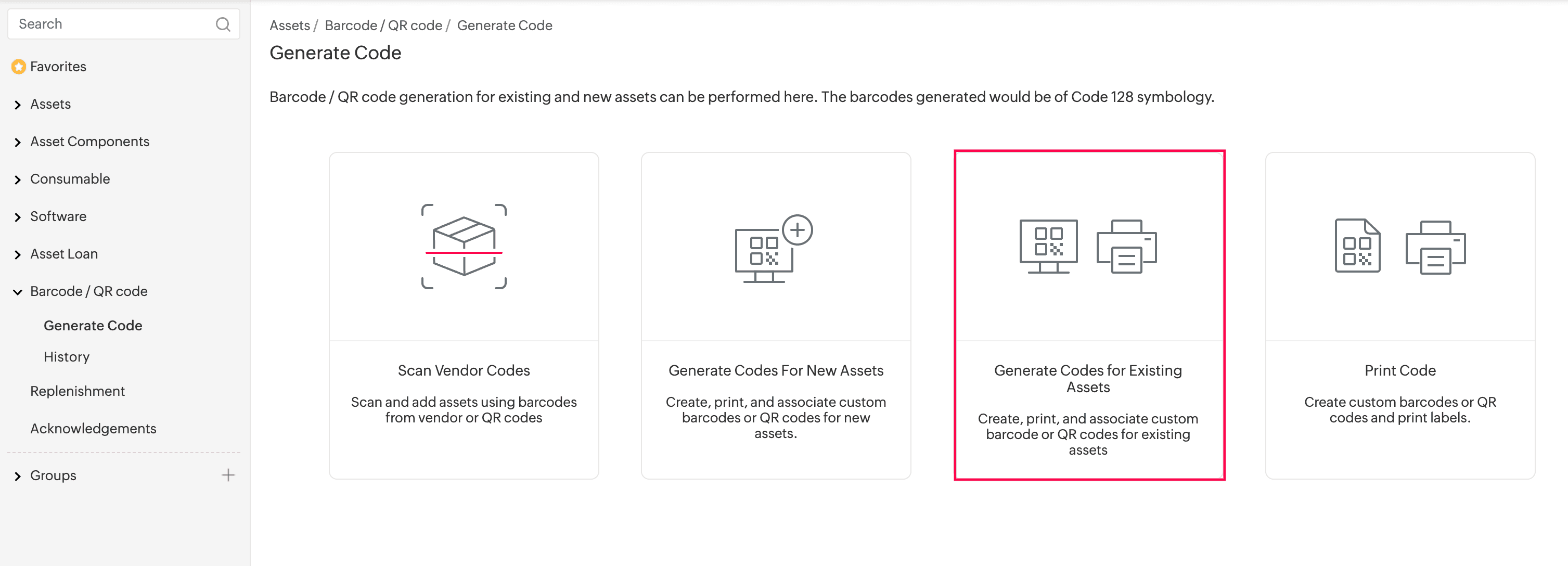The image size is (1568, 566).
Task: Click the search magnifier icon
Action: (x=223, y=24)
